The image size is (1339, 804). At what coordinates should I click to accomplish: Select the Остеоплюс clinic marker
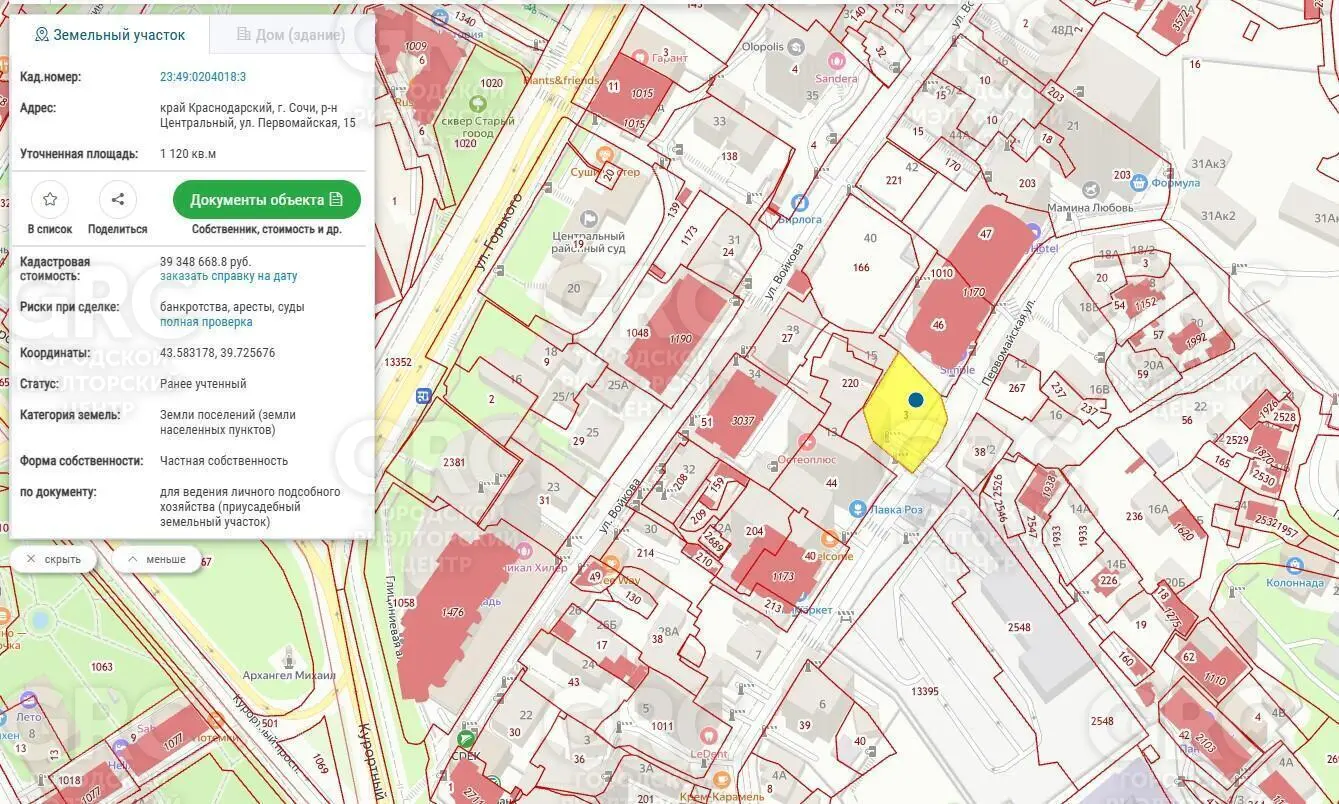808,442
